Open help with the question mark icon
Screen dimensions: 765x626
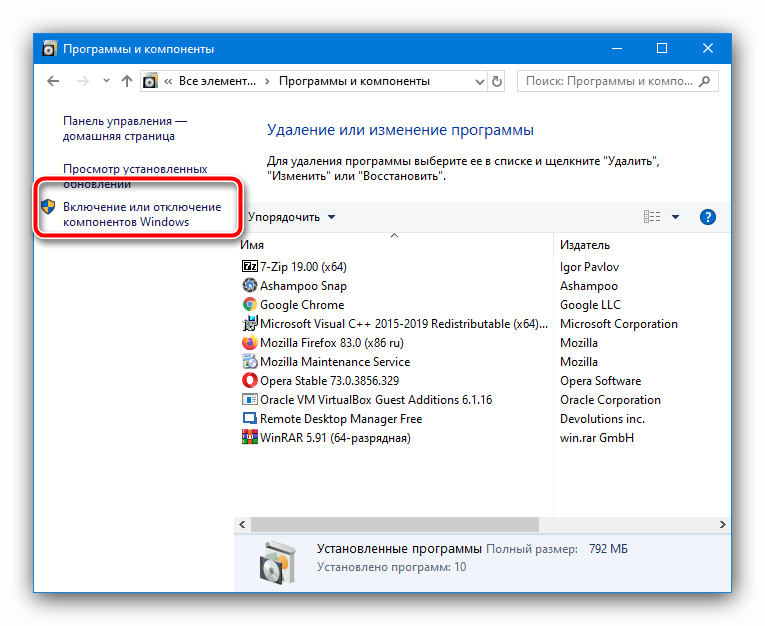tap(707, 217)
